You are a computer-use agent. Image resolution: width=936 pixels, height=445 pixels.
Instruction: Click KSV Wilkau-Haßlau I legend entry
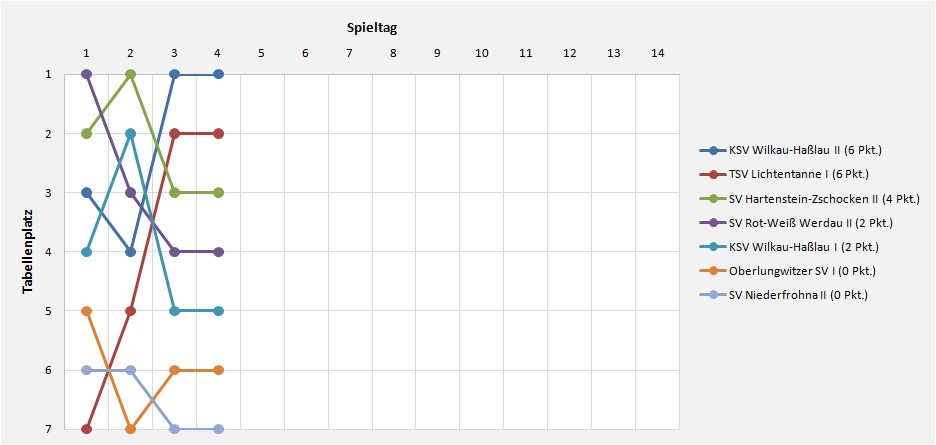pyautogui.click(x=789, y=247)
